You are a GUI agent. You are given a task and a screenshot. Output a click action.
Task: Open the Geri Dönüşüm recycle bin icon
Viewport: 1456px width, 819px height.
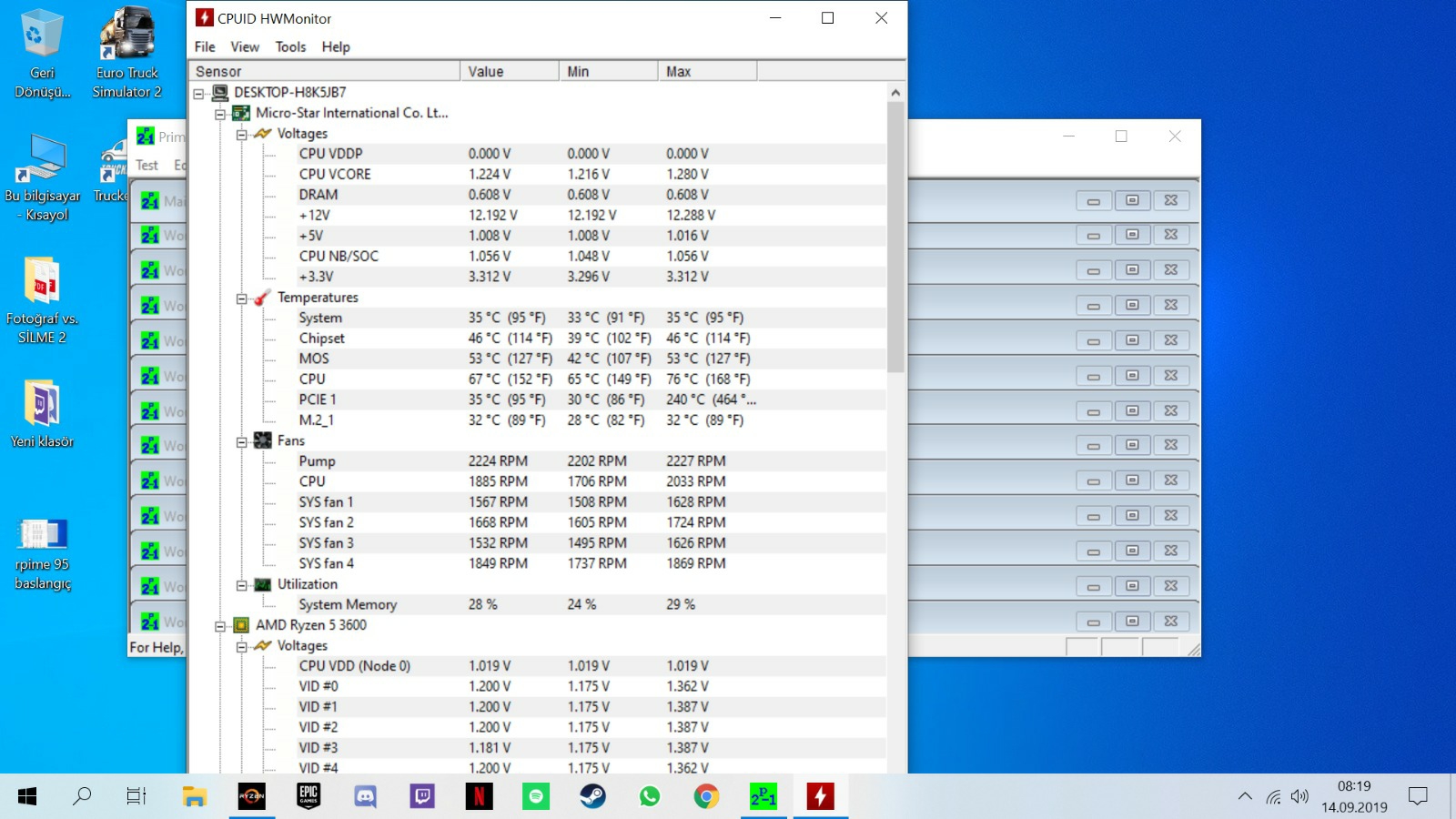point(42,53)
